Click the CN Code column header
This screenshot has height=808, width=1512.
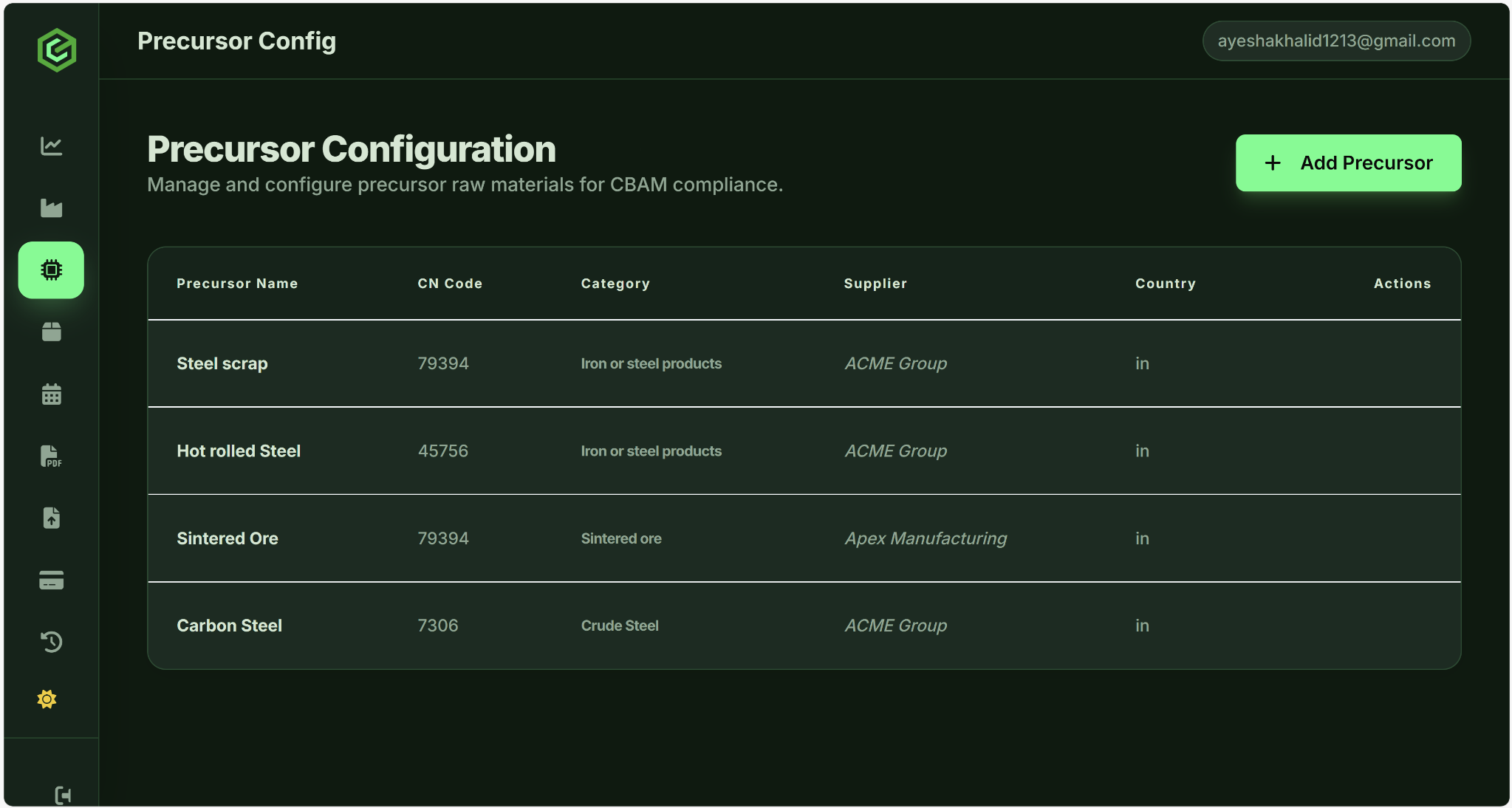coord(450,283)
